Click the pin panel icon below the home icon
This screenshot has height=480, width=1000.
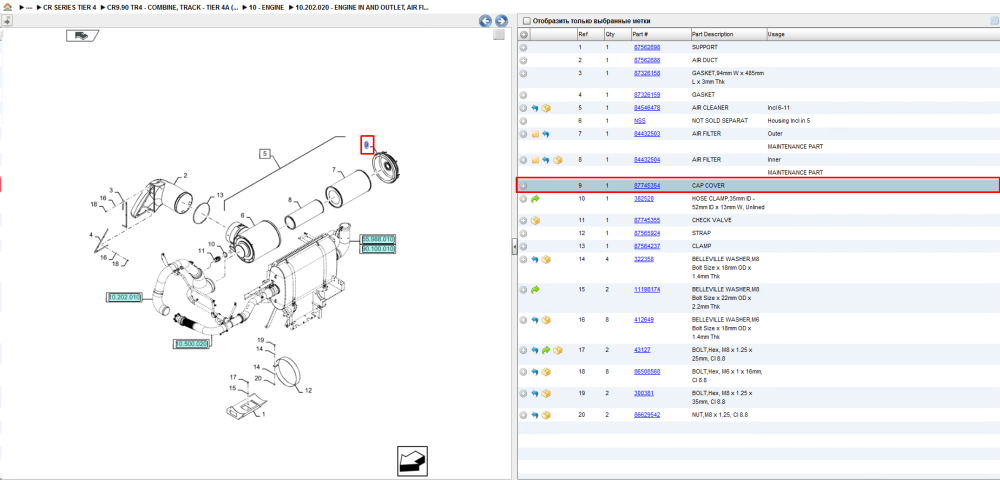point(7,21)
